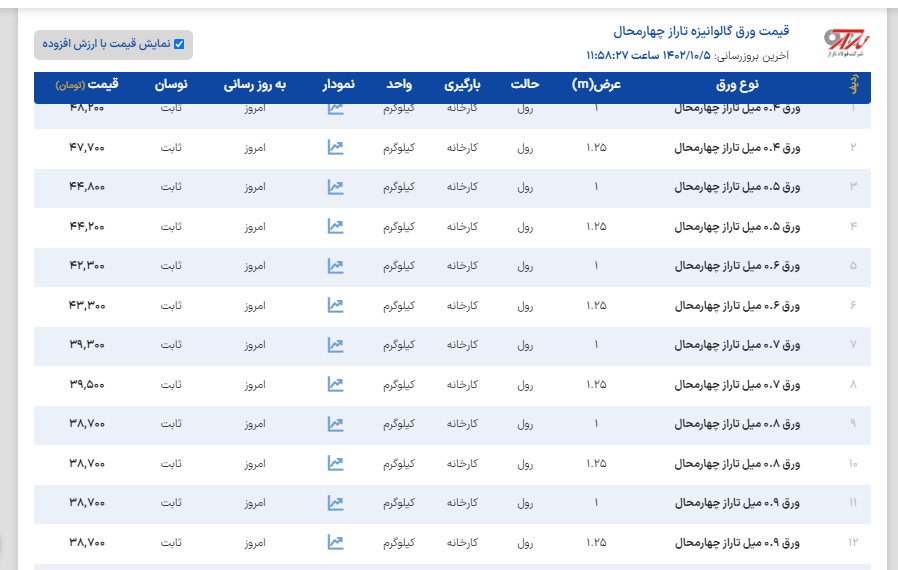Image resolution: width=898 pixels, height=570 pixels.
Task: Click the 'به روز رسانی' column header
Action: tap(253, 85)
